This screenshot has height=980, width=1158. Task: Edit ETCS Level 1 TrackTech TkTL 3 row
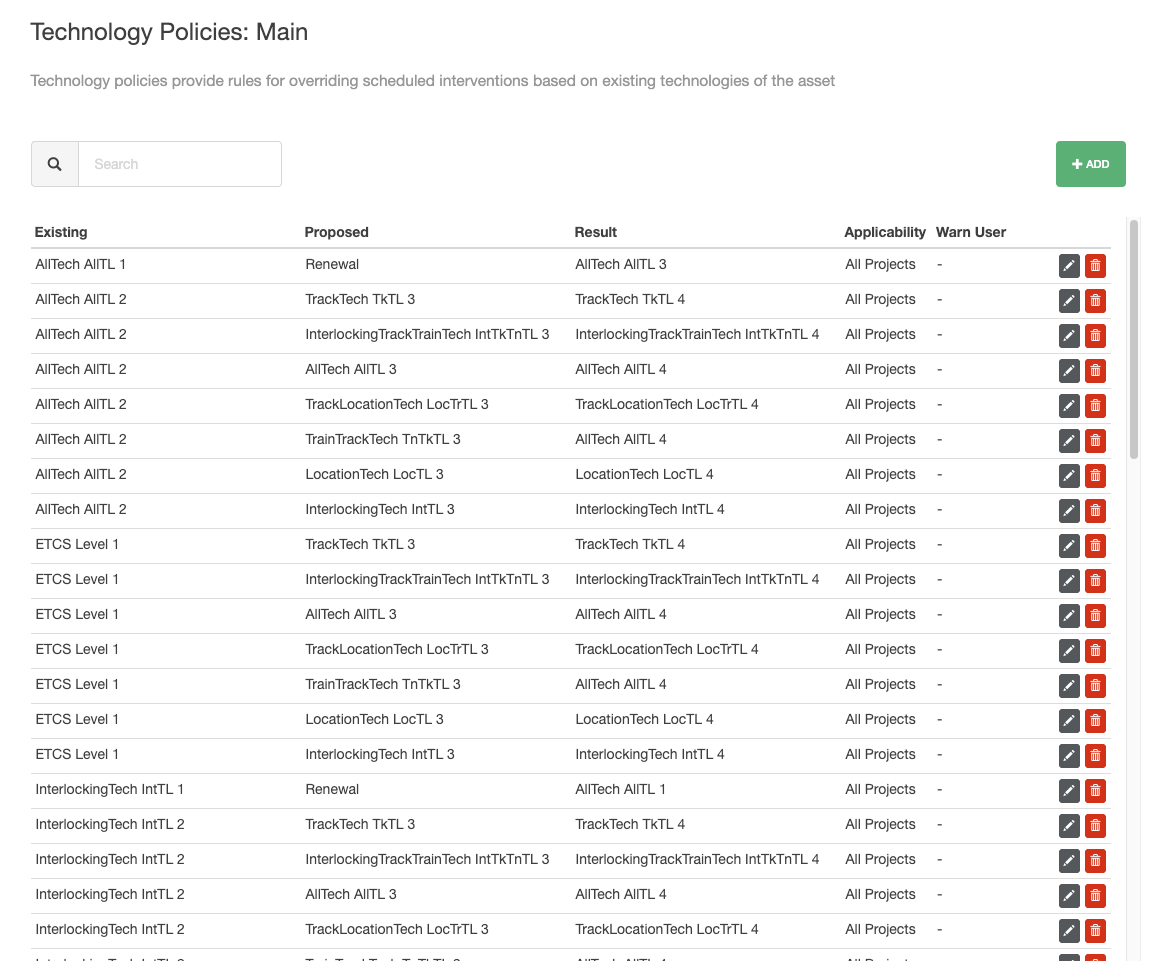pyautogui.click(x=1069, y=545)
